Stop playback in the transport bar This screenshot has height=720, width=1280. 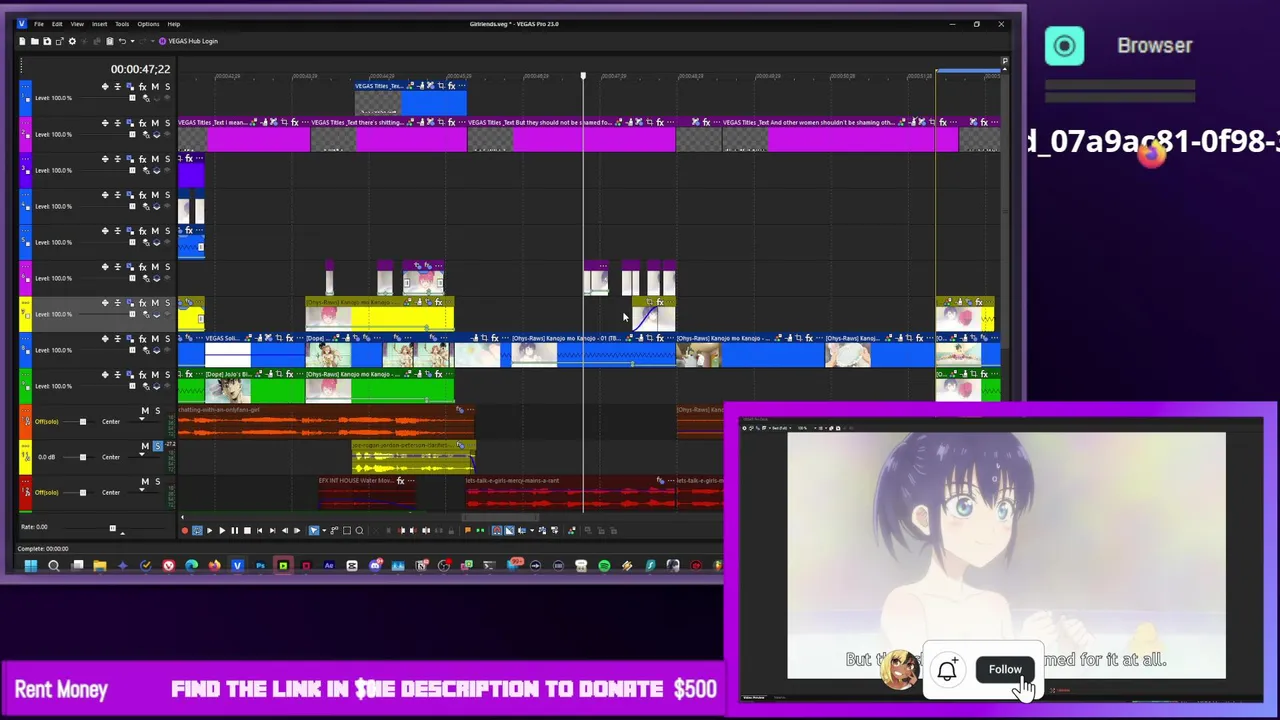click(247, 531)
